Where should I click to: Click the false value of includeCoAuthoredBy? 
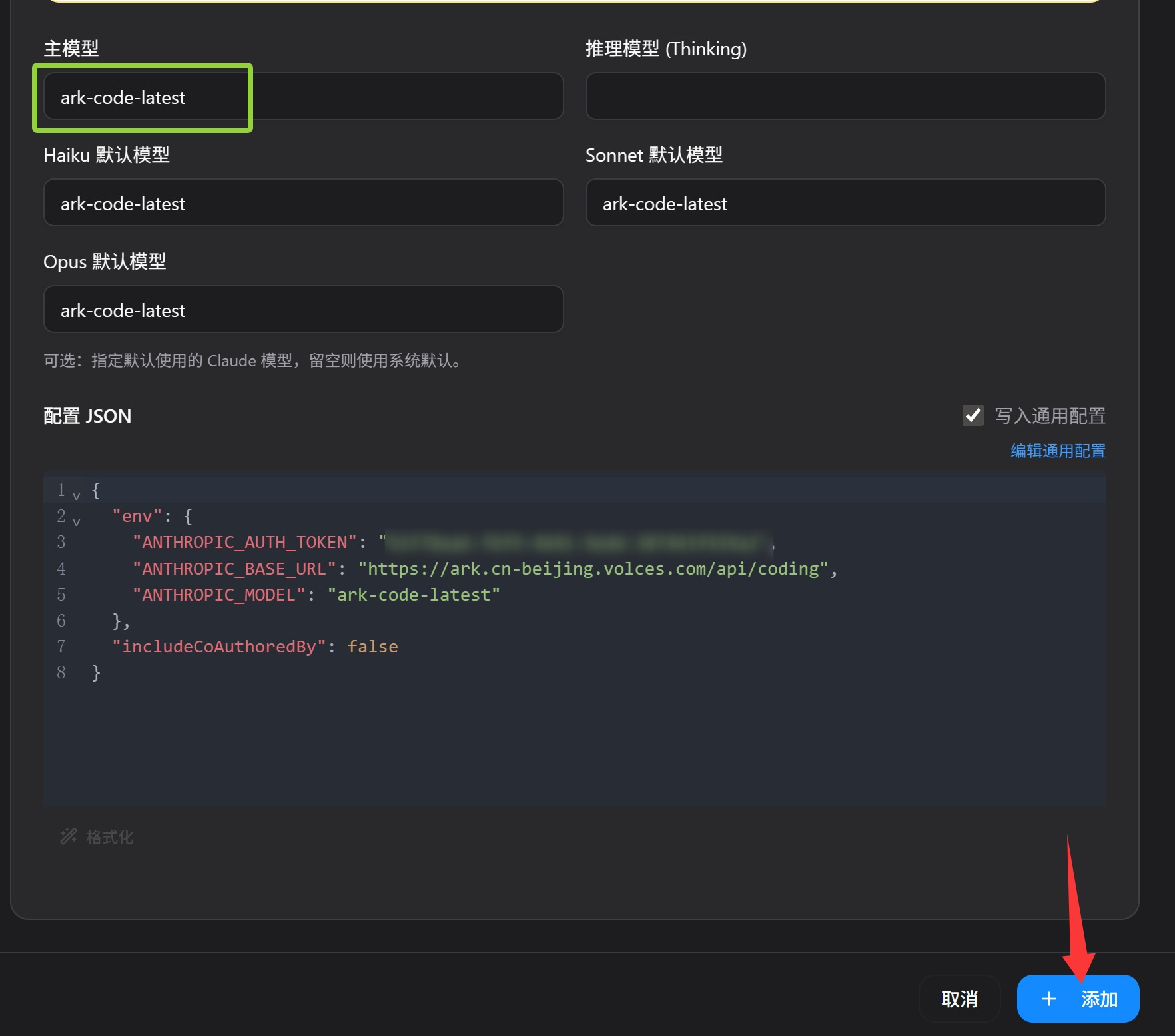[x=372, y=646]
